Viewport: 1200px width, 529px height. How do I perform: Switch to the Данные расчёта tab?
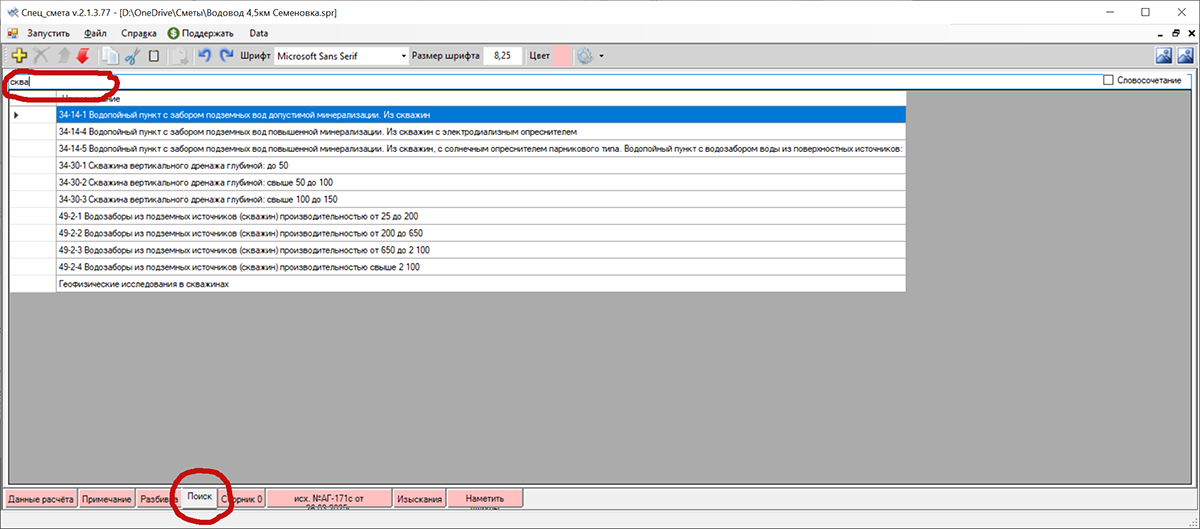coord(41,498)
